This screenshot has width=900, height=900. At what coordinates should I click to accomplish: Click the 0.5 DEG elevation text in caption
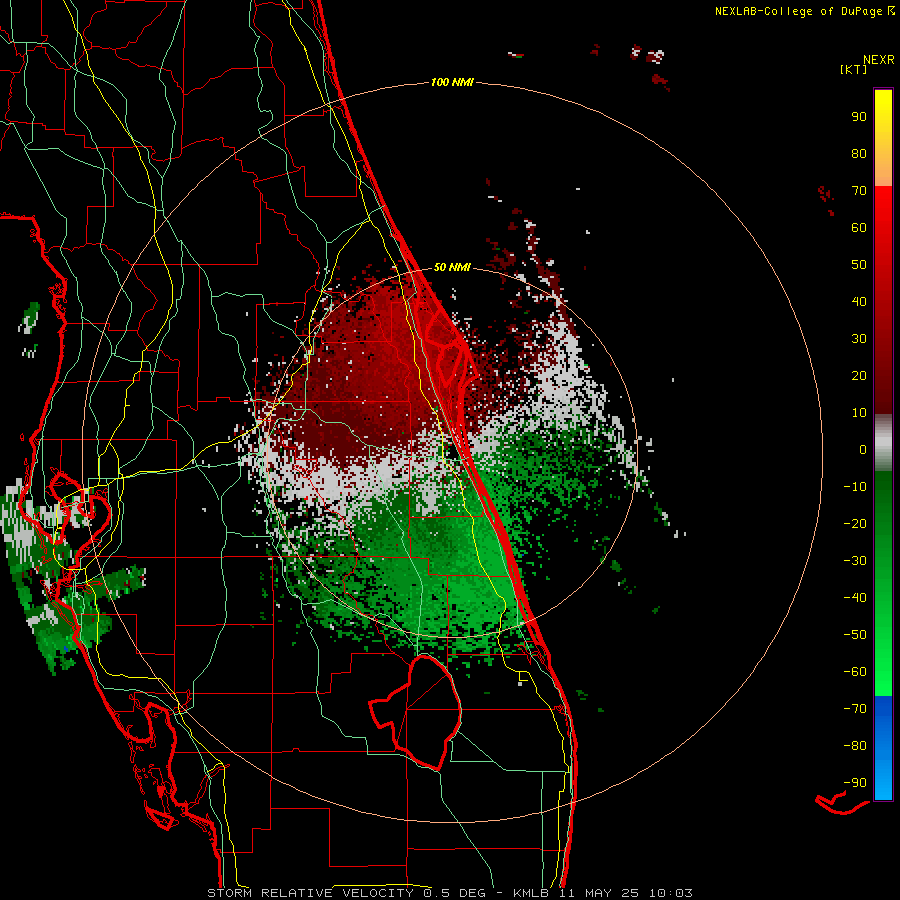point(454,893)
